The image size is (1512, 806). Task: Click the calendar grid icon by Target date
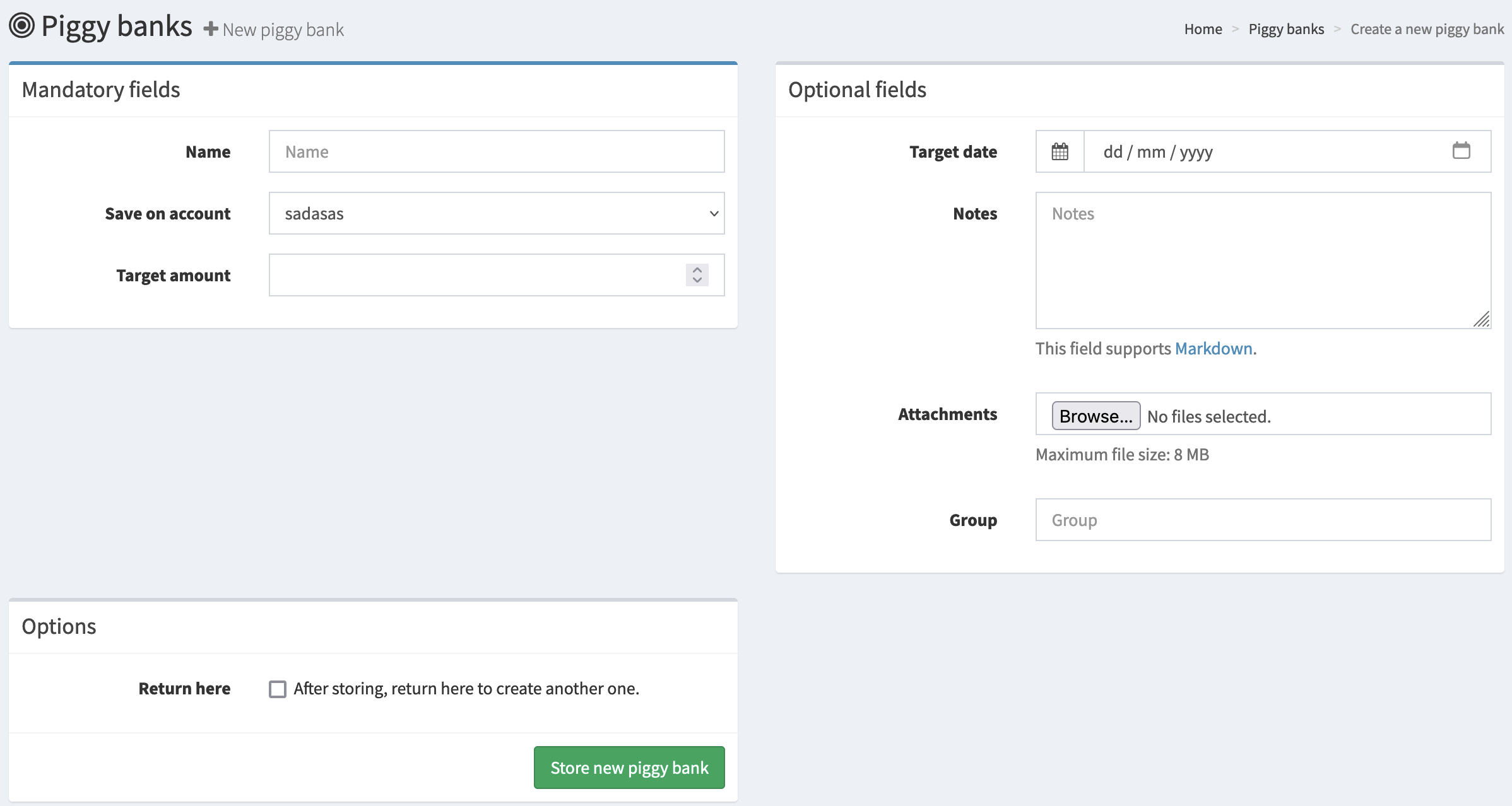click(x=1060, y=151)
